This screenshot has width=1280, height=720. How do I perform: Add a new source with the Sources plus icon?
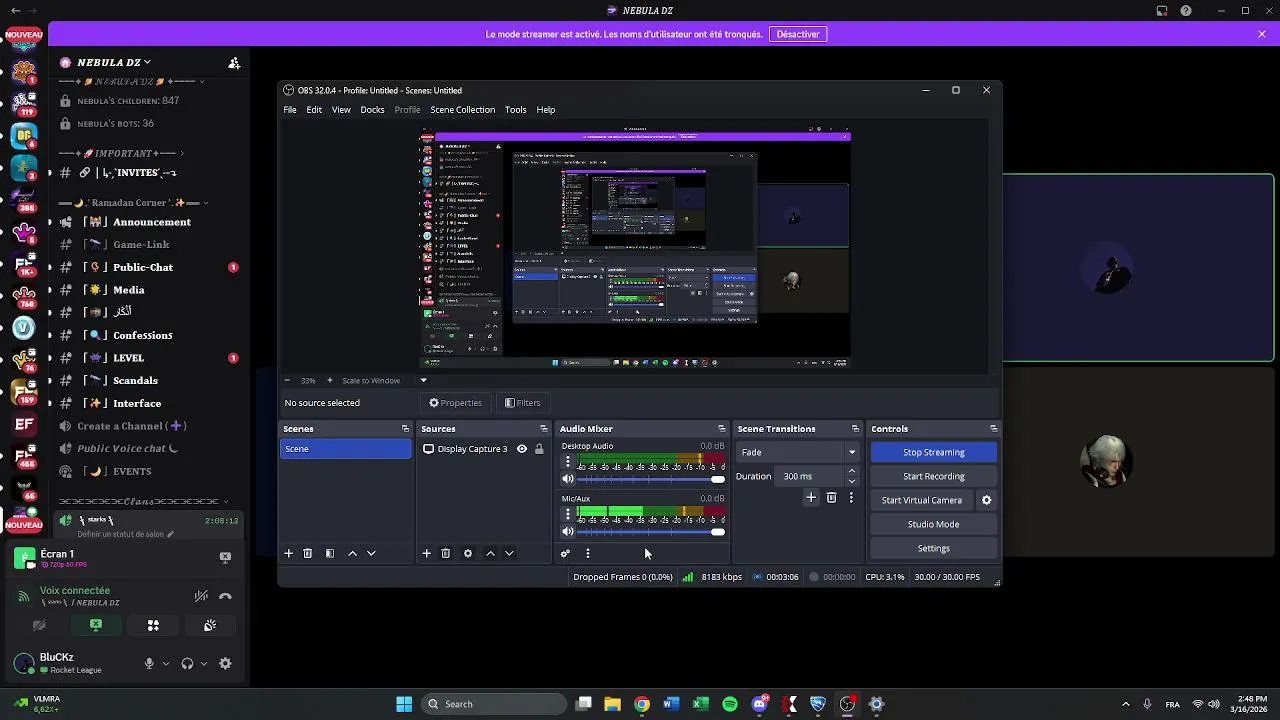tap(427, 553)
